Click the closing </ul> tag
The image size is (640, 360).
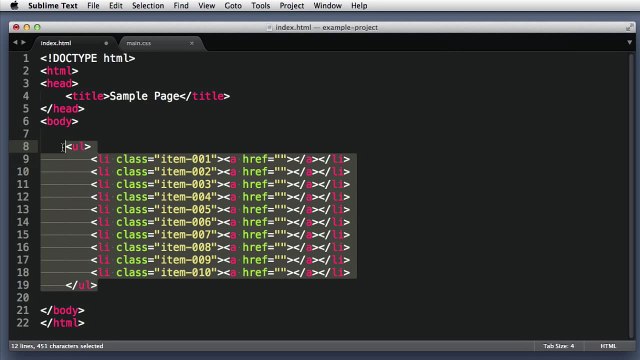(81, 285)
